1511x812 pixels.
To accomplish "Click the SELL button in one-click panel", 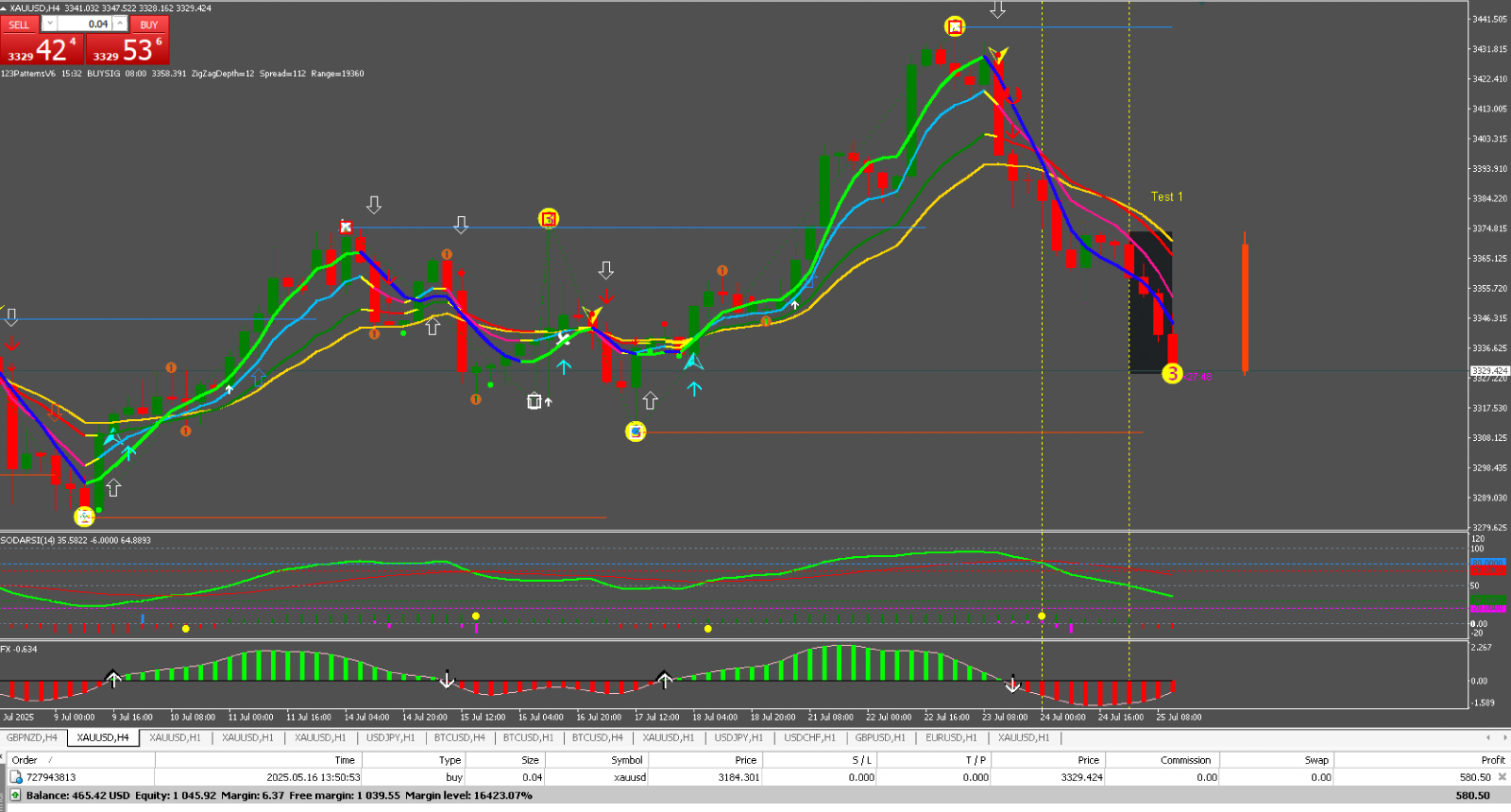I will point(20,25).
